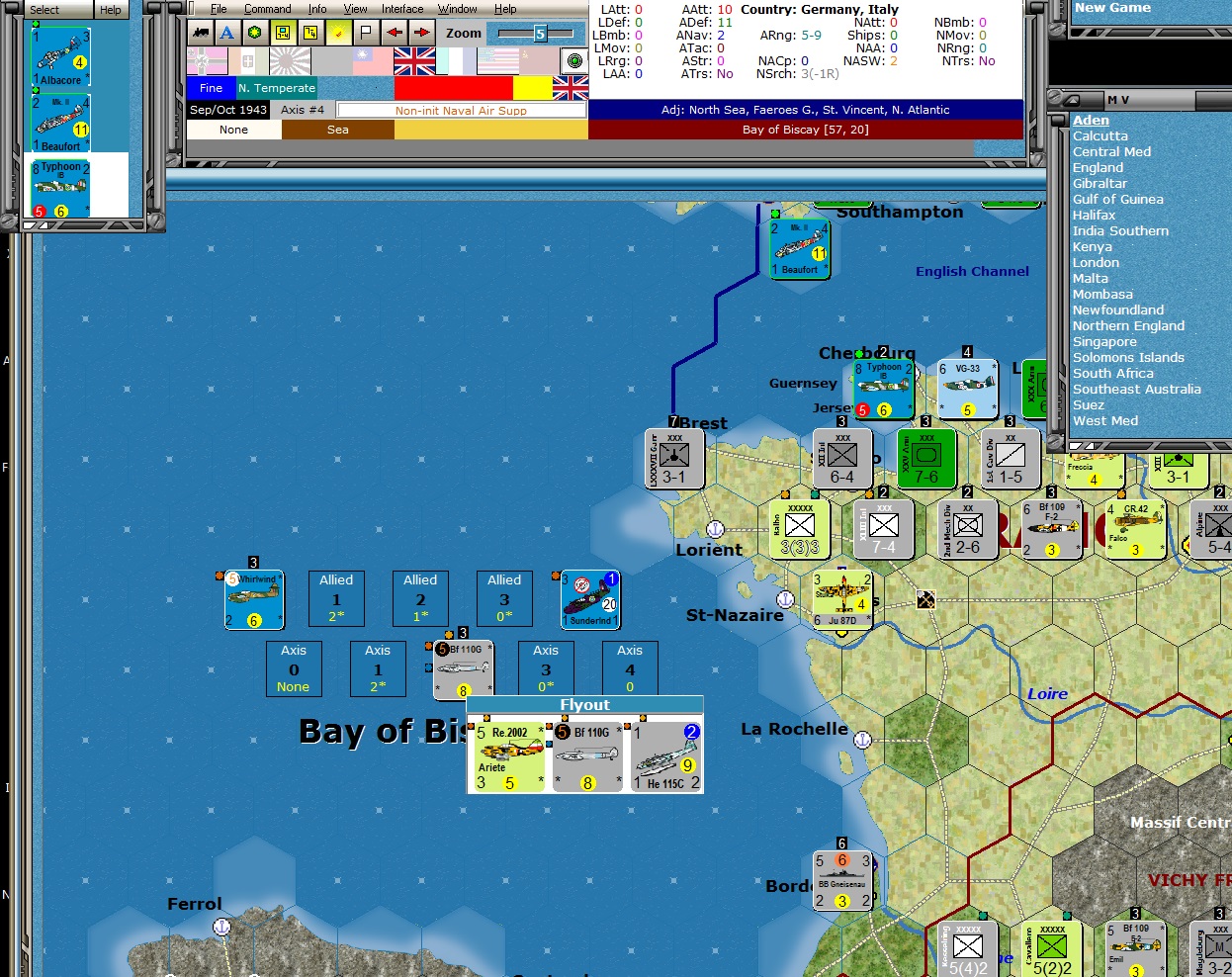Open the green hex grid tool
Image resolution: width=1232 pixels, height=977 pixels.
pos(254,34)
